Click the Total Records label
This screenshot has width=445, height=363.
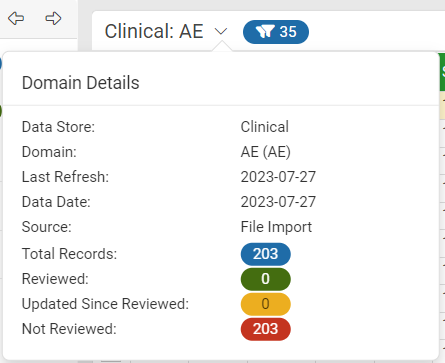pyautogui.click(x=69, y=254)
